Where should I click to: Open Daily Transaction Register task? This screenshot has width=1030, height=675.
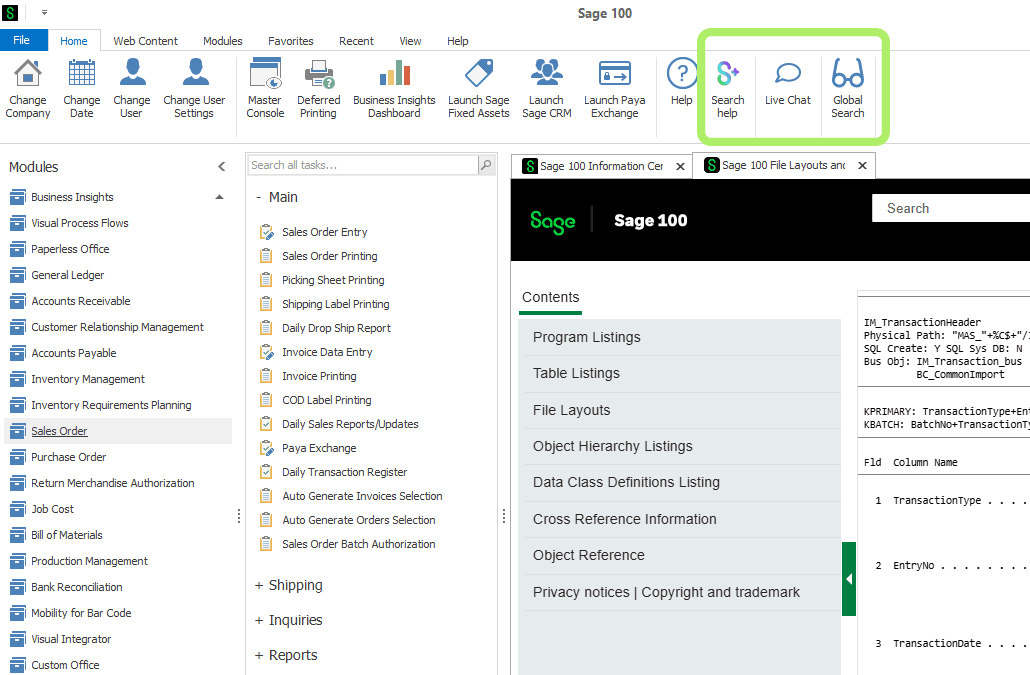(344, 472)
